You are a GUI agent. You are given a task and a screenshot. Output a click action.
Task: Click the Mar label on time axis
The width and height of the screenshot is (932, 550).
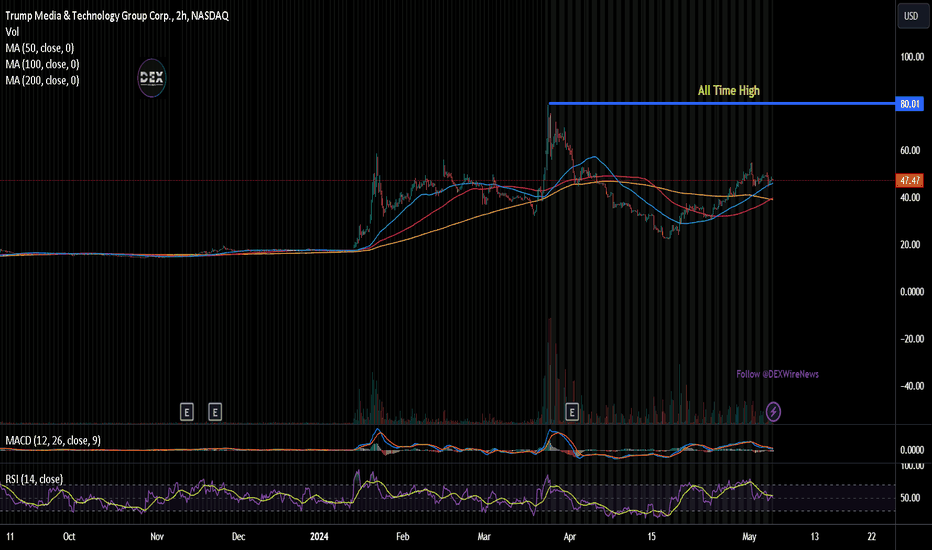tap(484, 536)
